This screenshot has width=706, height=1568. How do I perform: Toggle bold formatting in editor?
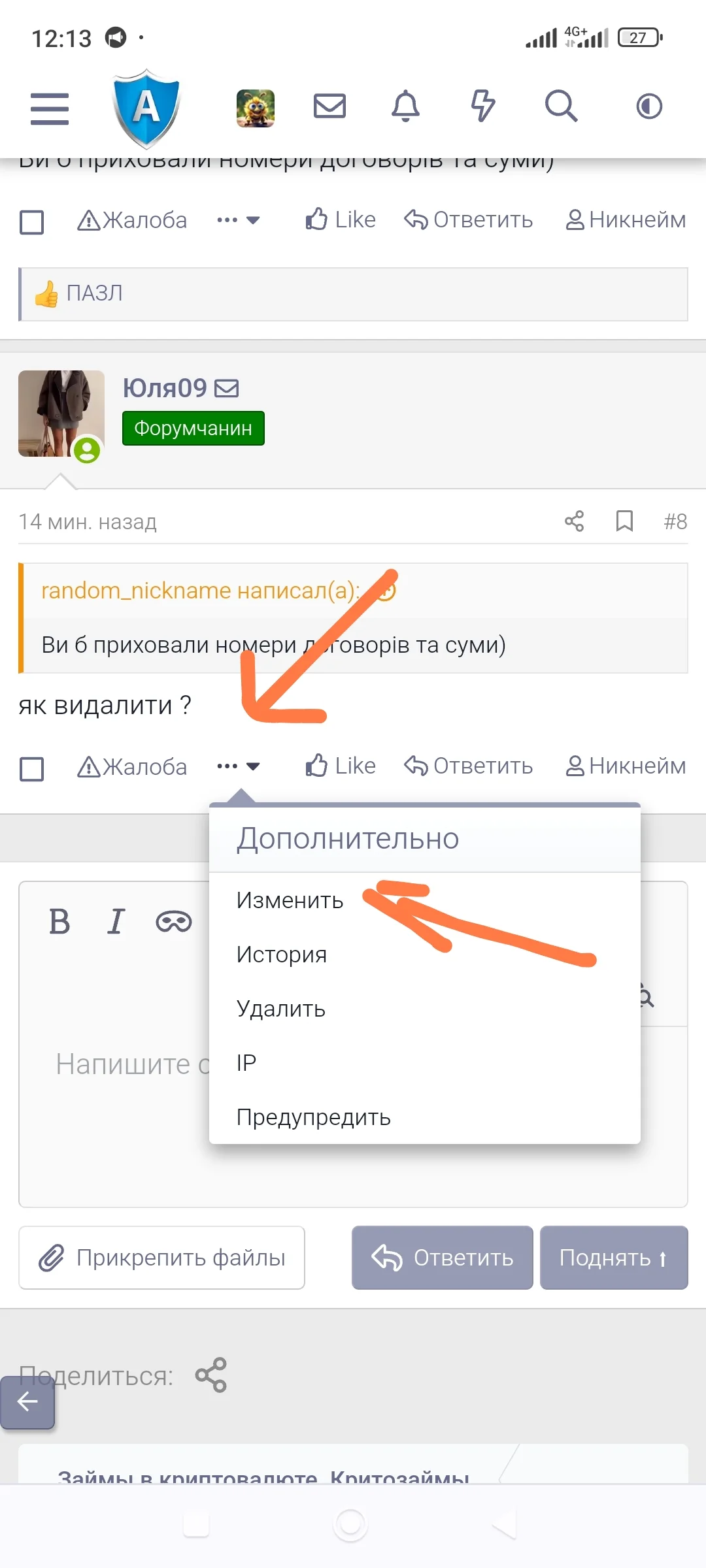[59, 922]
